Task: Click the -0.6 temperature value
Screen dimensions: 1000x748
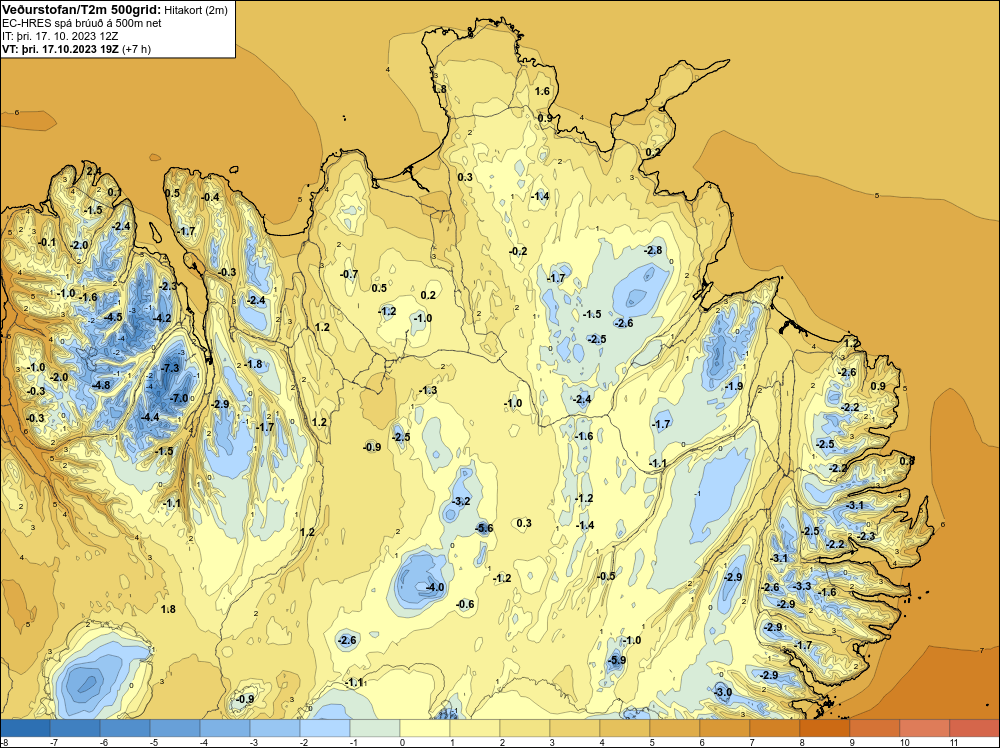Action: pos(465,604)
